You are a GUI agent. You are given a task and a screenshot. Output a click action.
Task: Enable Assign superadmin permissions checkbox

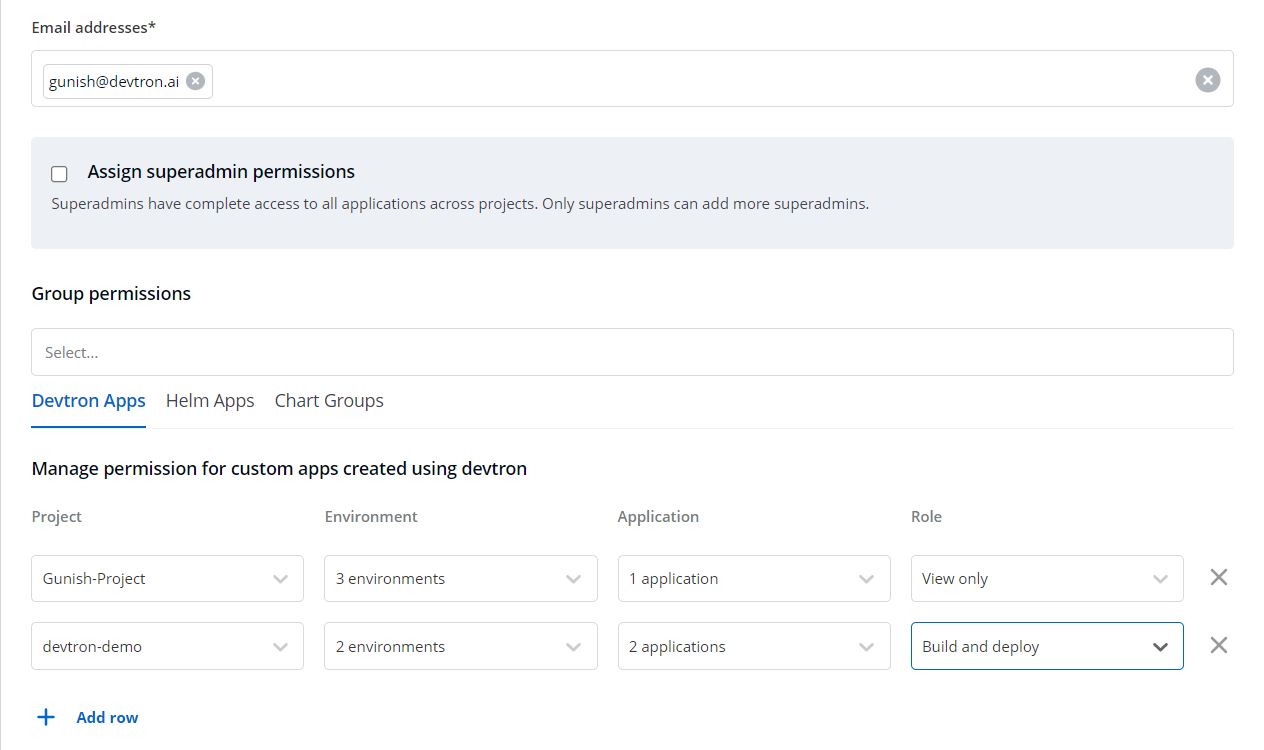click(60, 174)
